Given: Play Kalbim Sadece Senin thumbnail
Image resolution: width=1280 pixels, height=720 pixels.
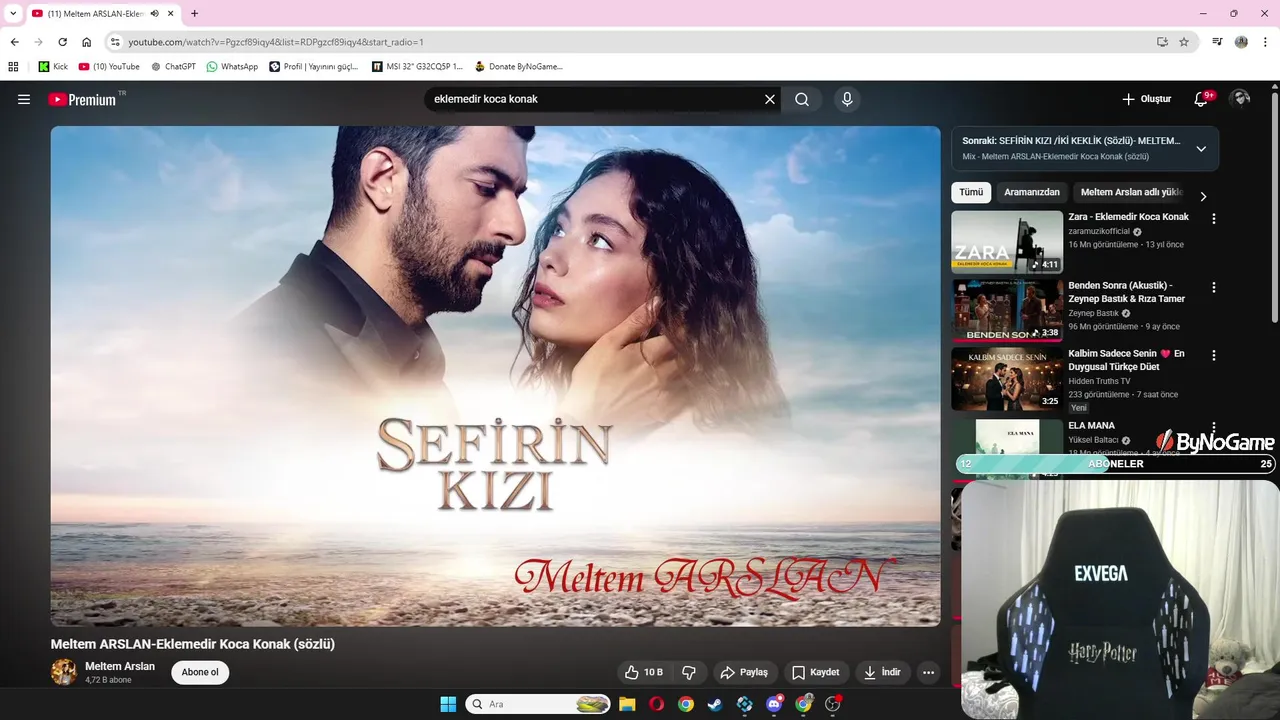Looking at the screenshot, I should pyautogui.click(x=1007, y=378).
